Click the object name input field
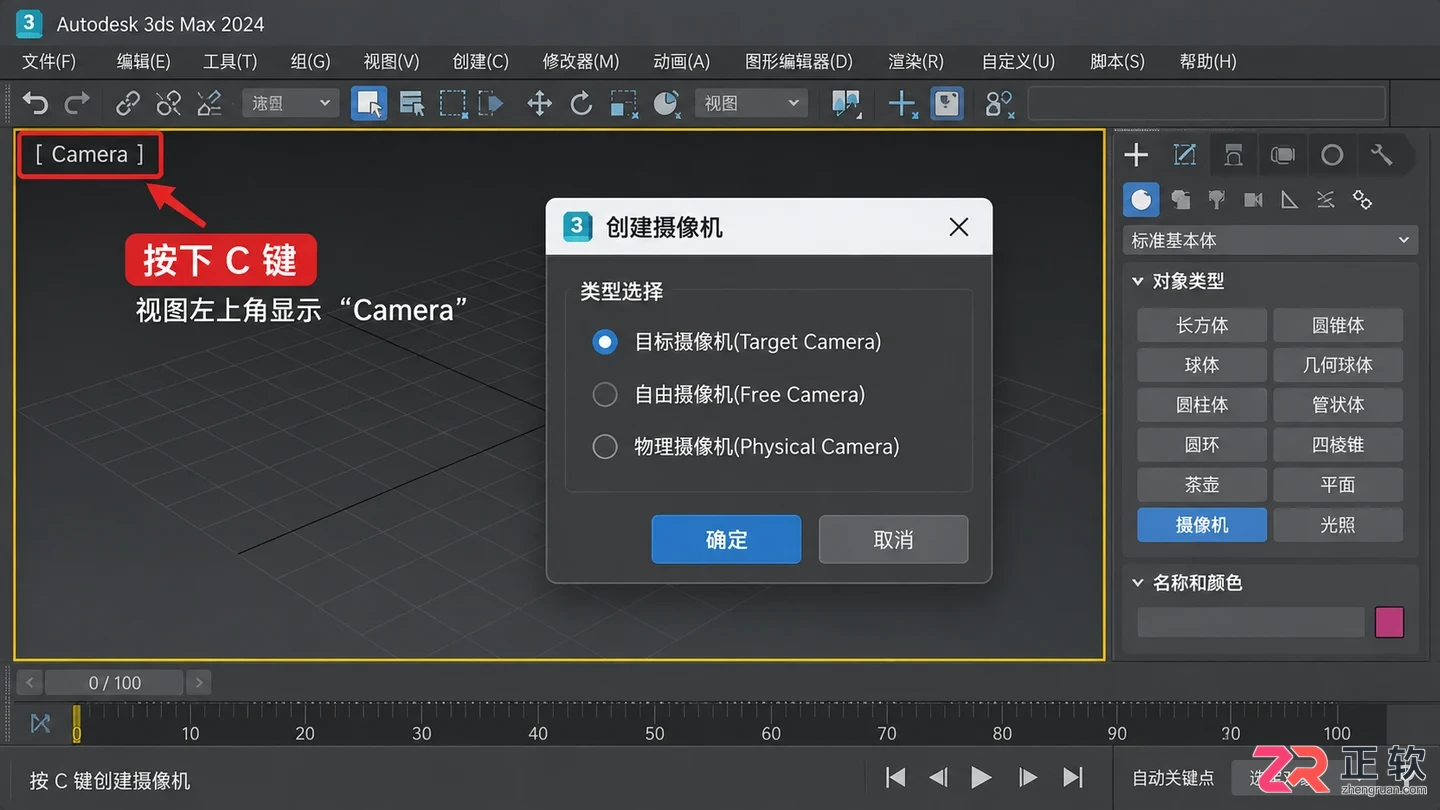This screenshot has height=810, width=1440. 1251,622
